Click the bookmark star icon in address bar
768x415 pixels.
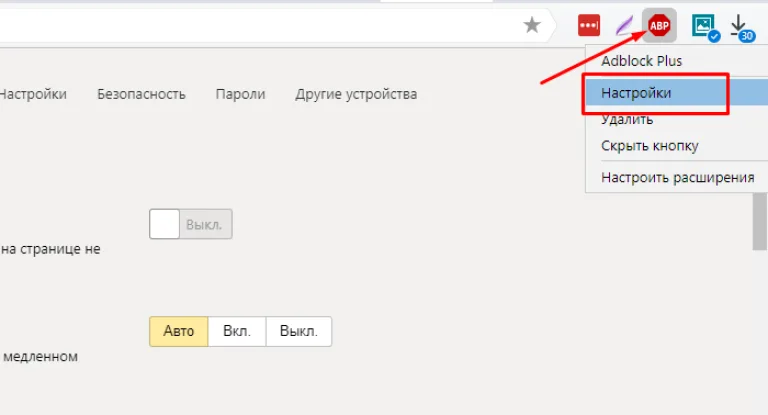(531, 25)
